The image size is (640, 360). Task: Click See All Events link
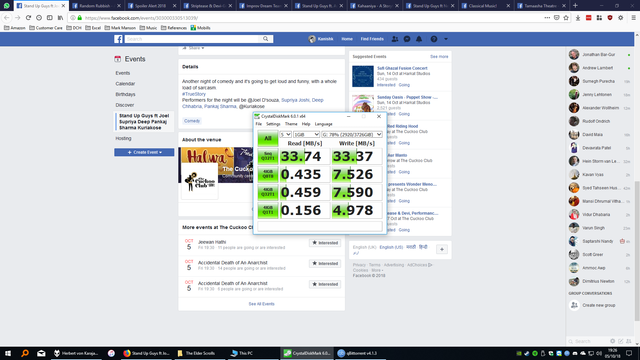tap(262, 304)
